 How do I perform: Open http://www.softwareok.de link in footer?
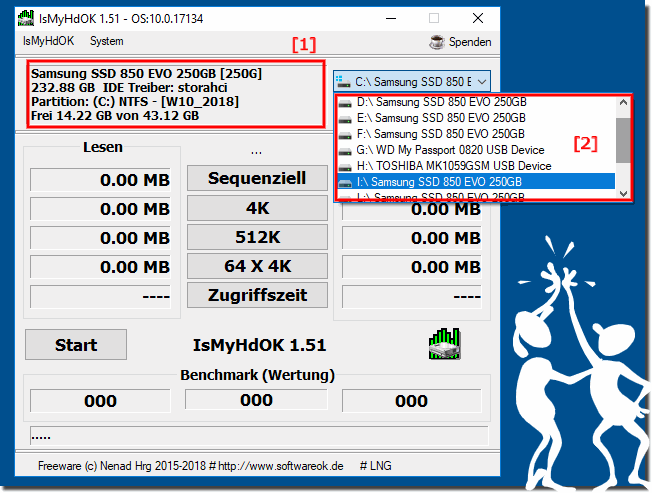pyautogui.click(x=281, y=466)
